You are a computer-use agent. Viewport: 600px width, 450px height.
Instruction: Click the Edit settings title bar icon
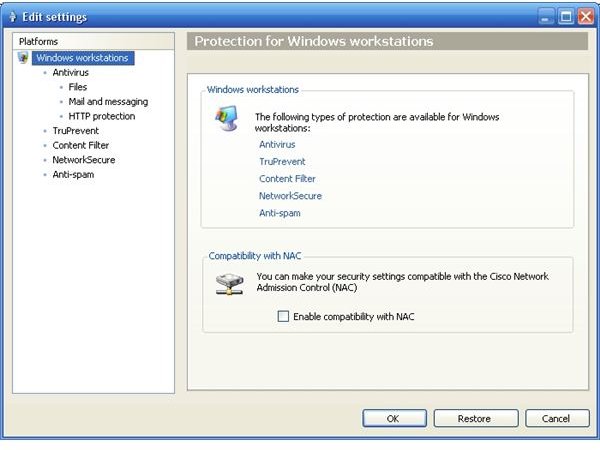pos(12,17)
